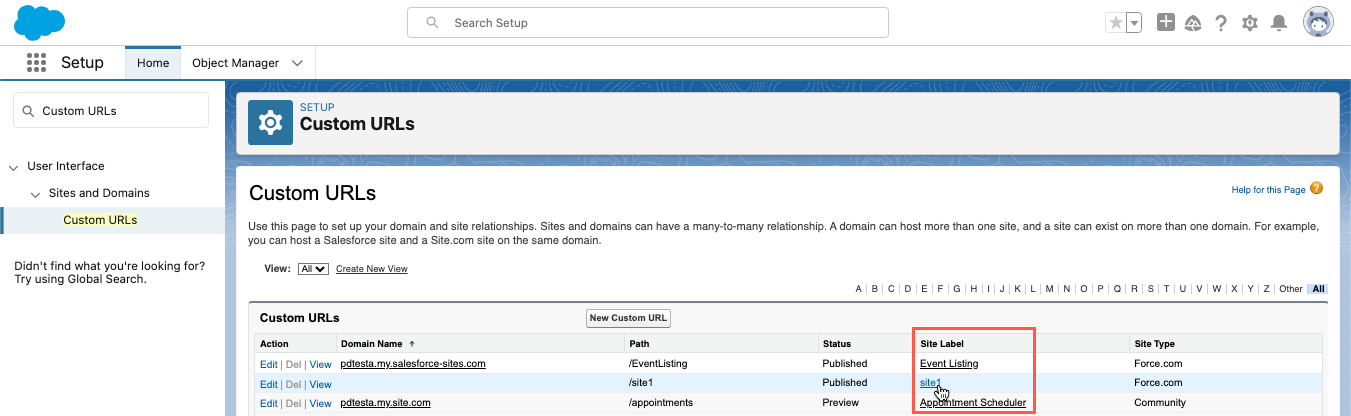
Task: Collapse Sites and Domains tree node
Action: tap(36, 193)
